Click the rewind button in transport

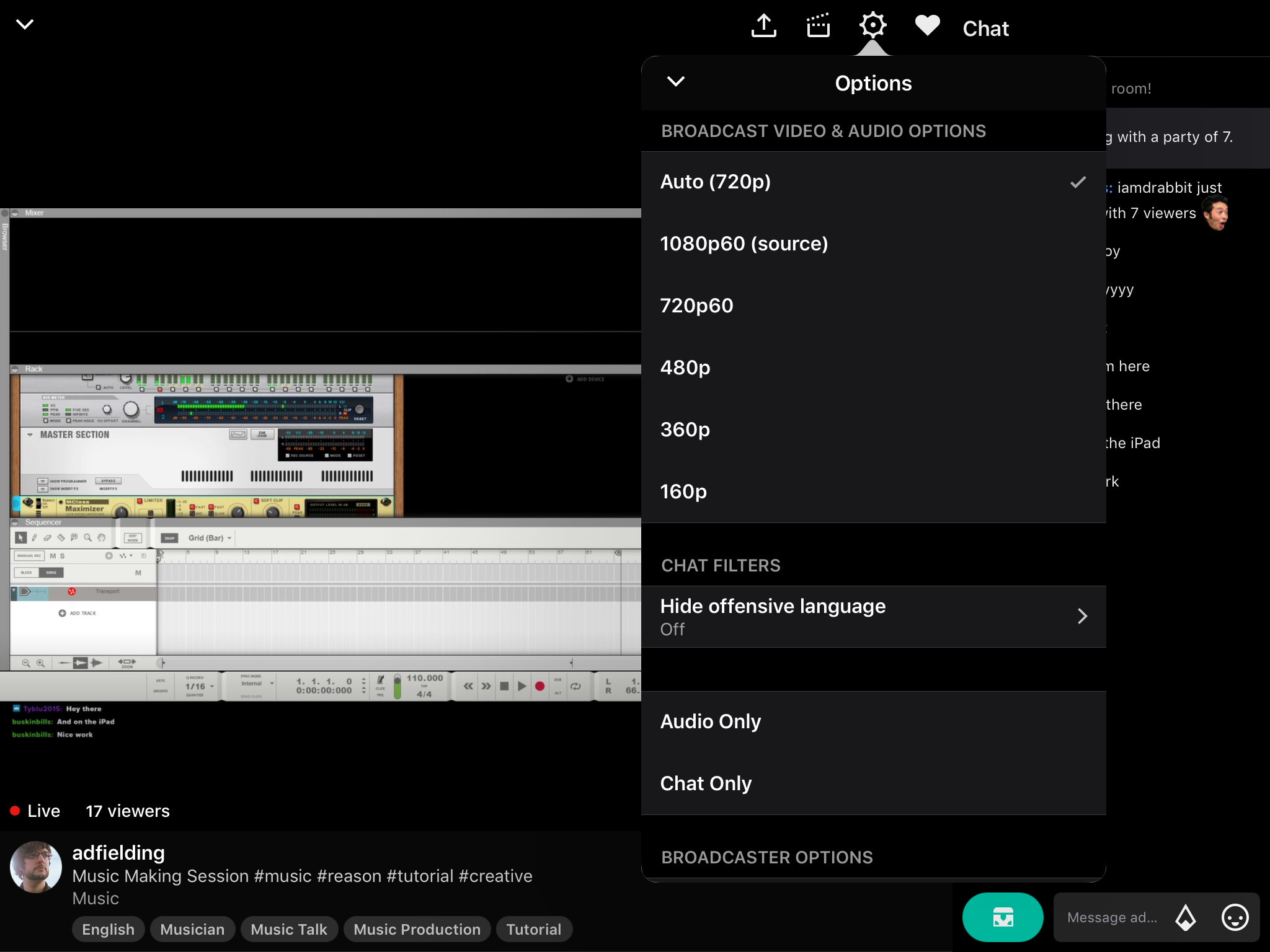point(468,686)
